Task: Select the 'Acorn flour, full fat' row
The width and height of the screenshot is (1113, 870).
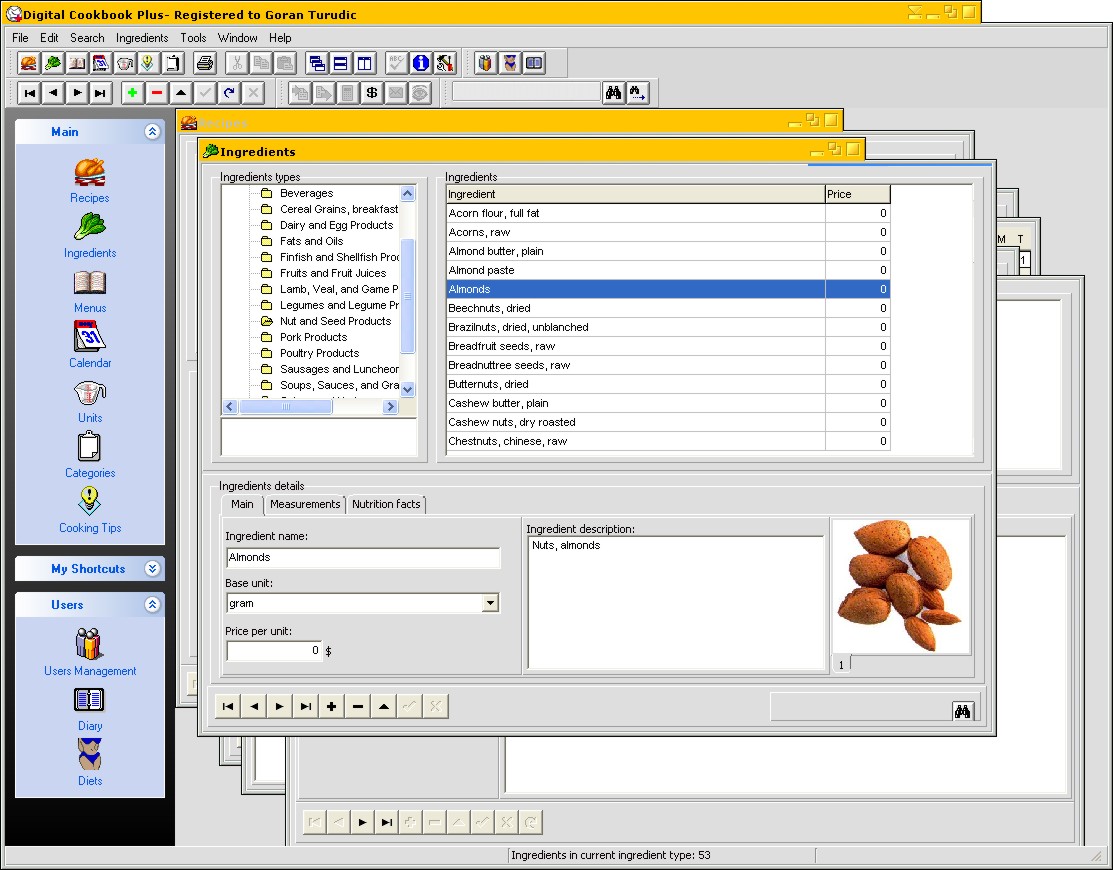Action: click(x=668, y=213)
